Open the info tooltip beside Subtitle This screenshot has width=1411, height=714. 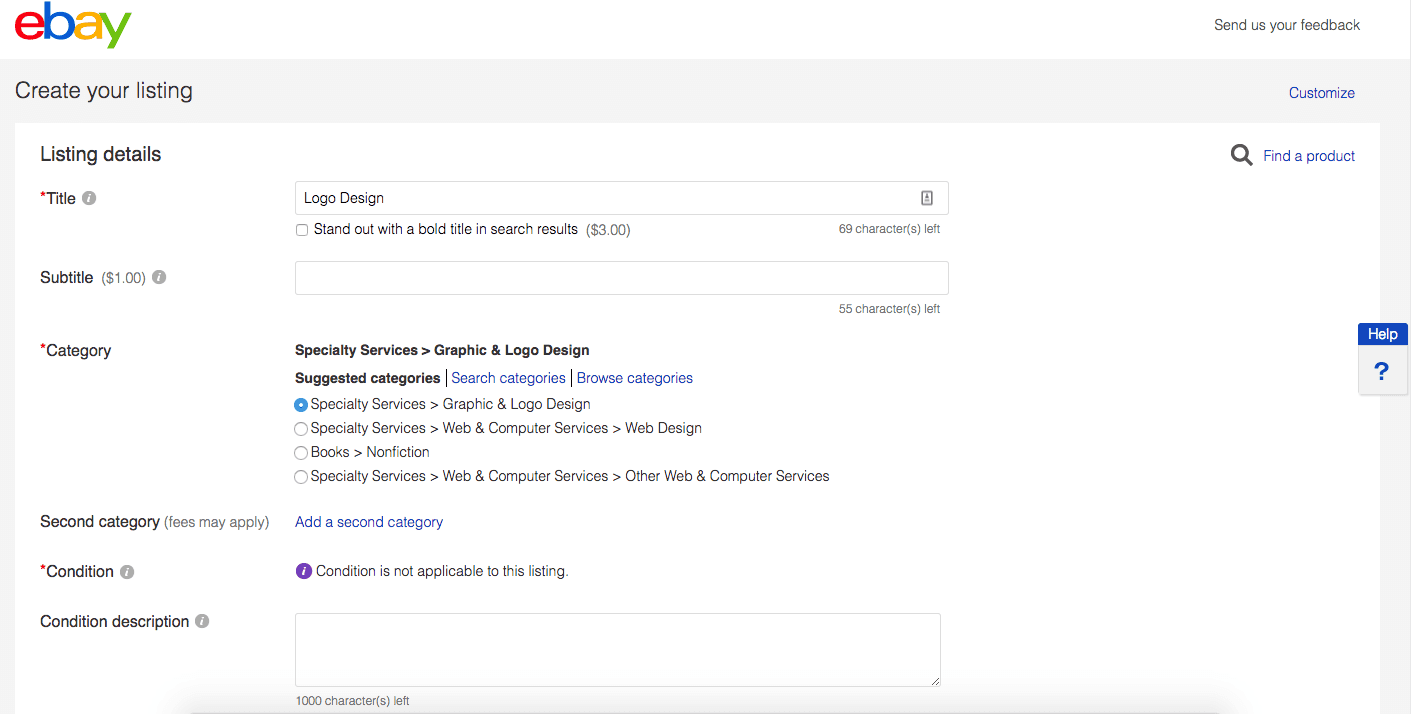[x=158, y=277]
